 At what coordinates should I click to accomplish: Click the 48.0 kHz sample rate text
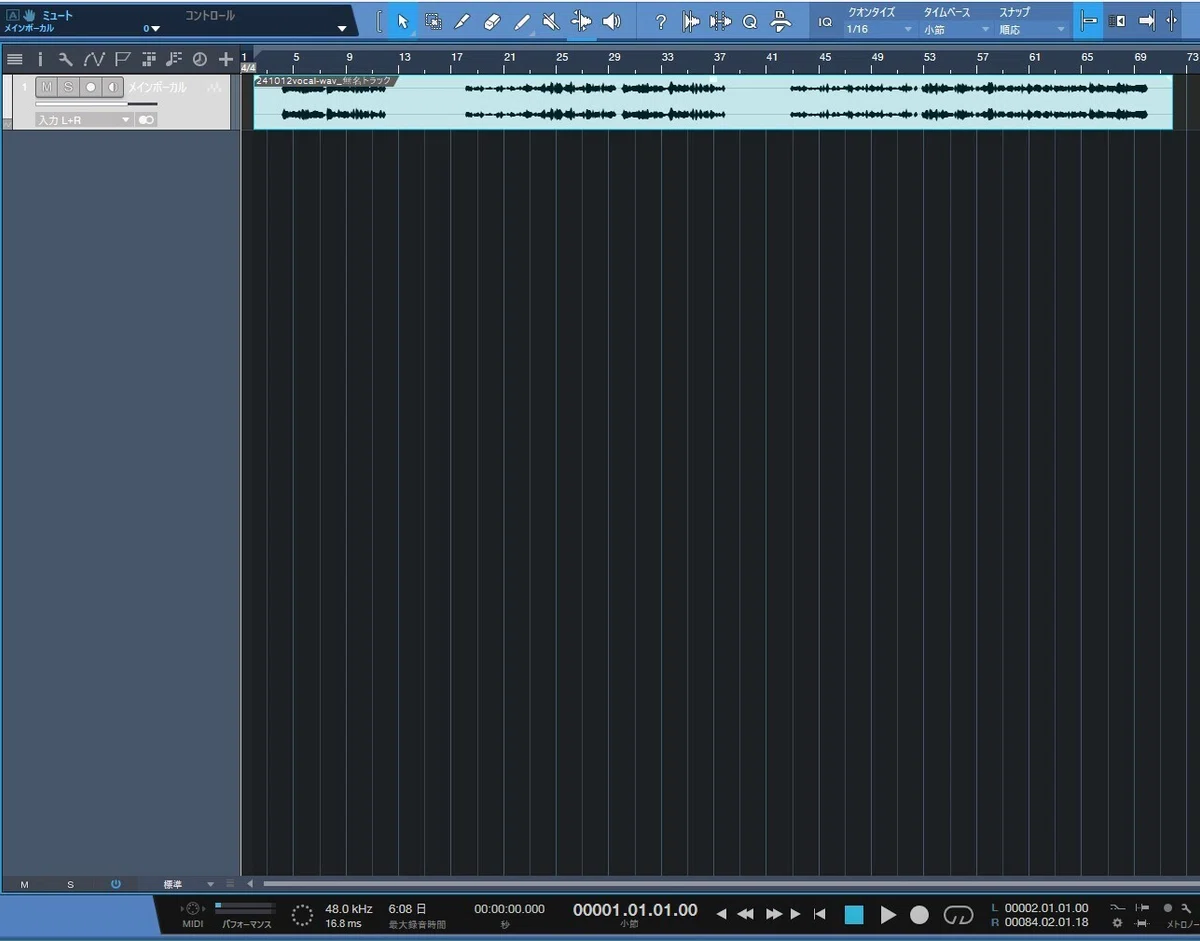(348, 909)
